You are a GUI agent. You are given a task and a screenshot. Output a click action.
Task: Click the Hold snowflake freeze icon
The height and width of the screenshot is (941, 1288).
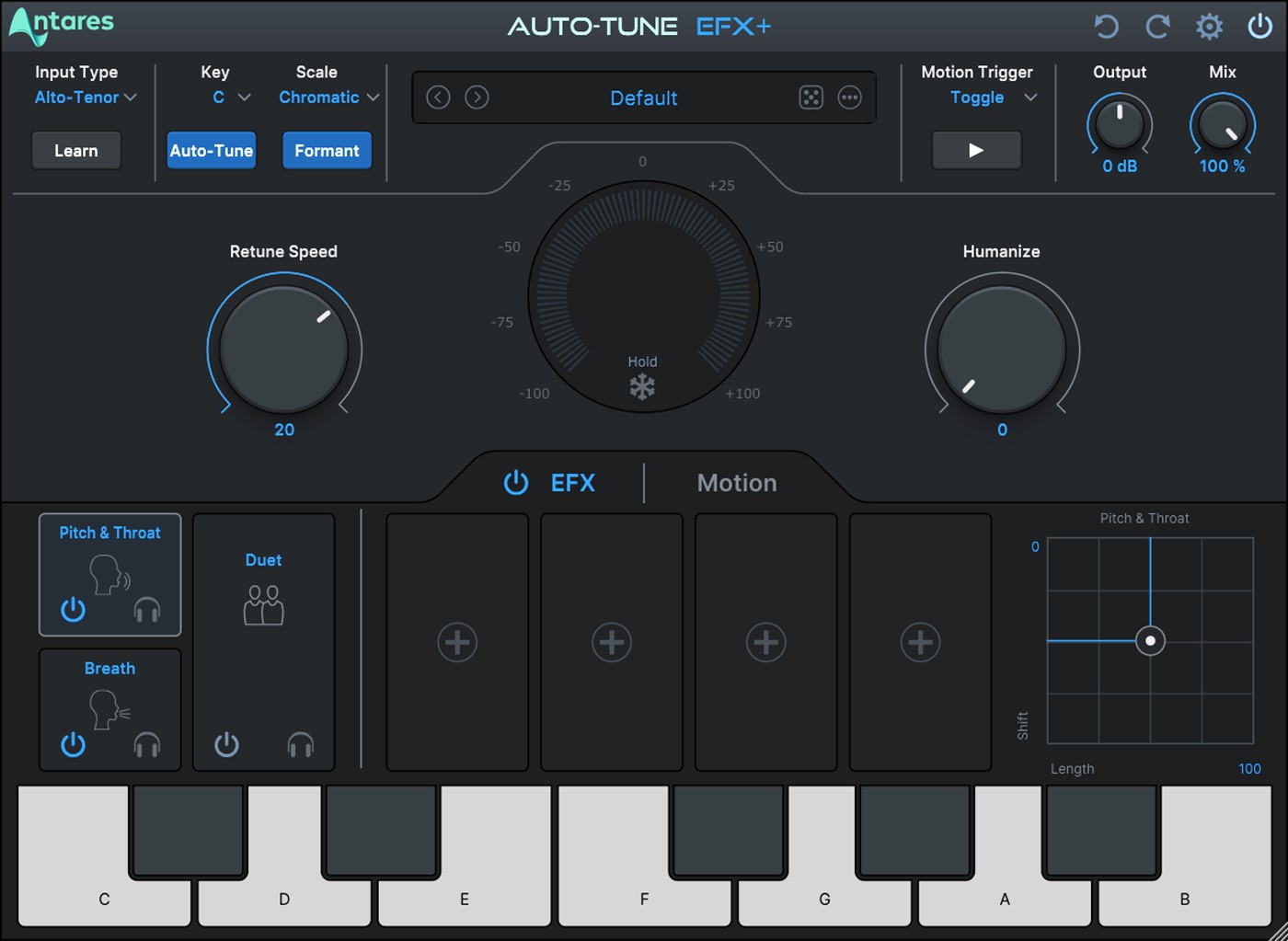[x=642, y=386]
